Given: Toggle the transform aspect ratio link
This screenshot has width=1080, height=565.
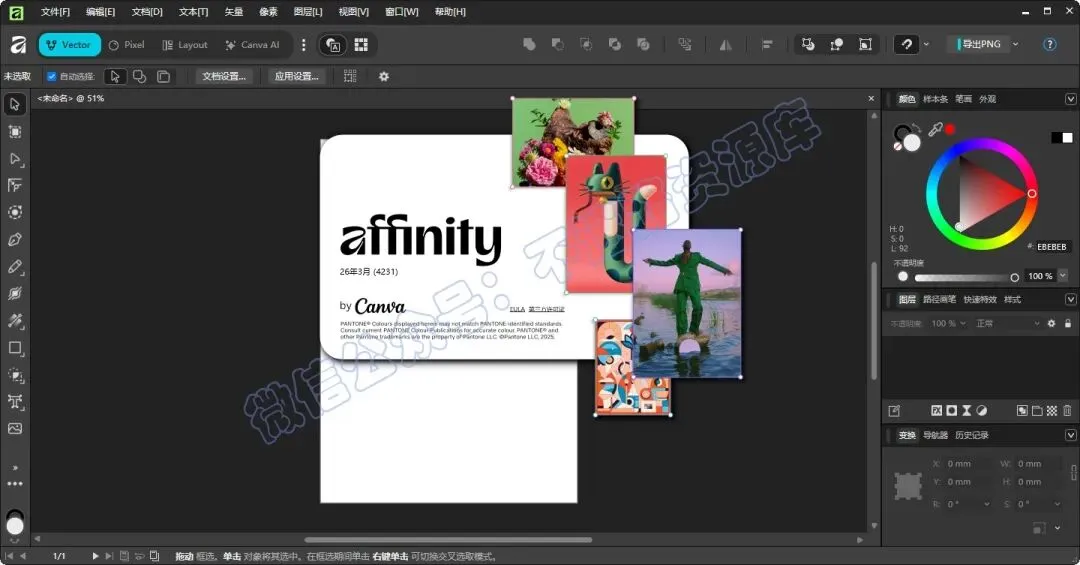Looking at the screenshot, I should click(1073, 473).
